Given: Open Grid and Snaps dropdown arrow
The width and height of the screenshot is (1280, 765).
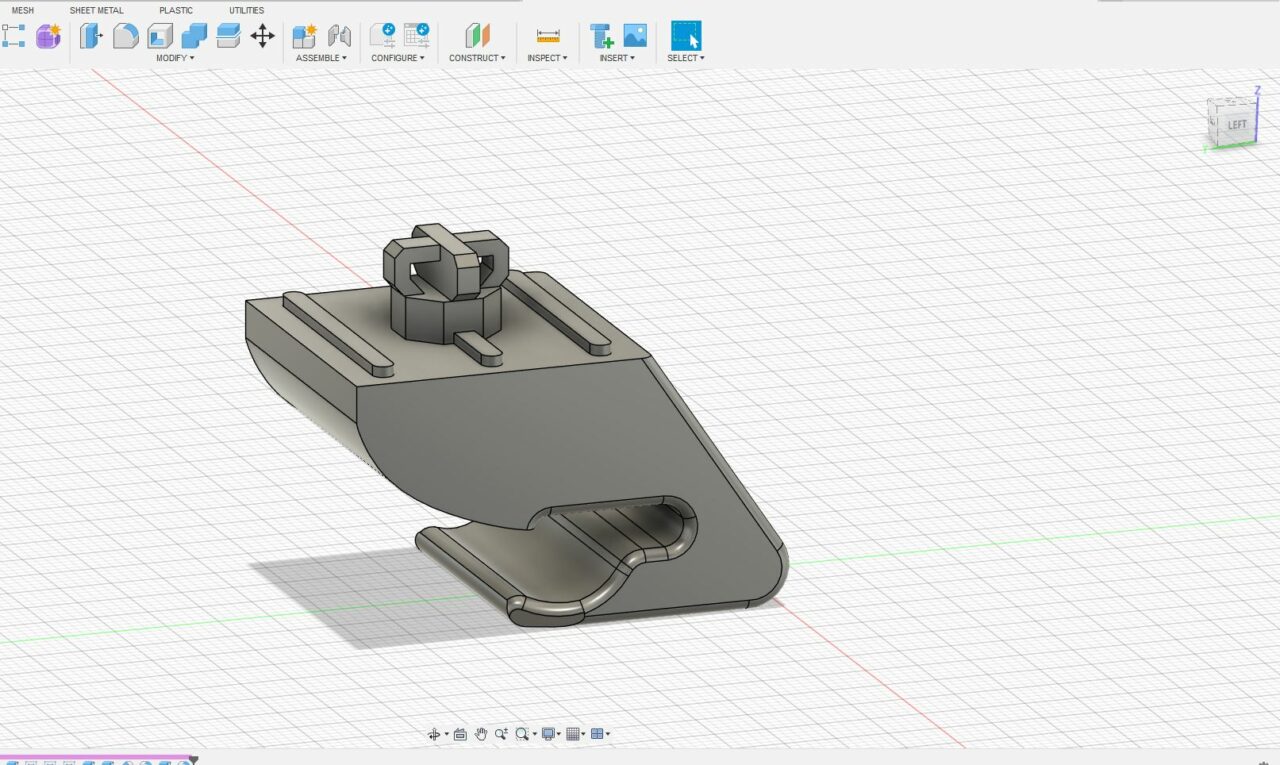Looking at the screenshot, I should [585, 735].
